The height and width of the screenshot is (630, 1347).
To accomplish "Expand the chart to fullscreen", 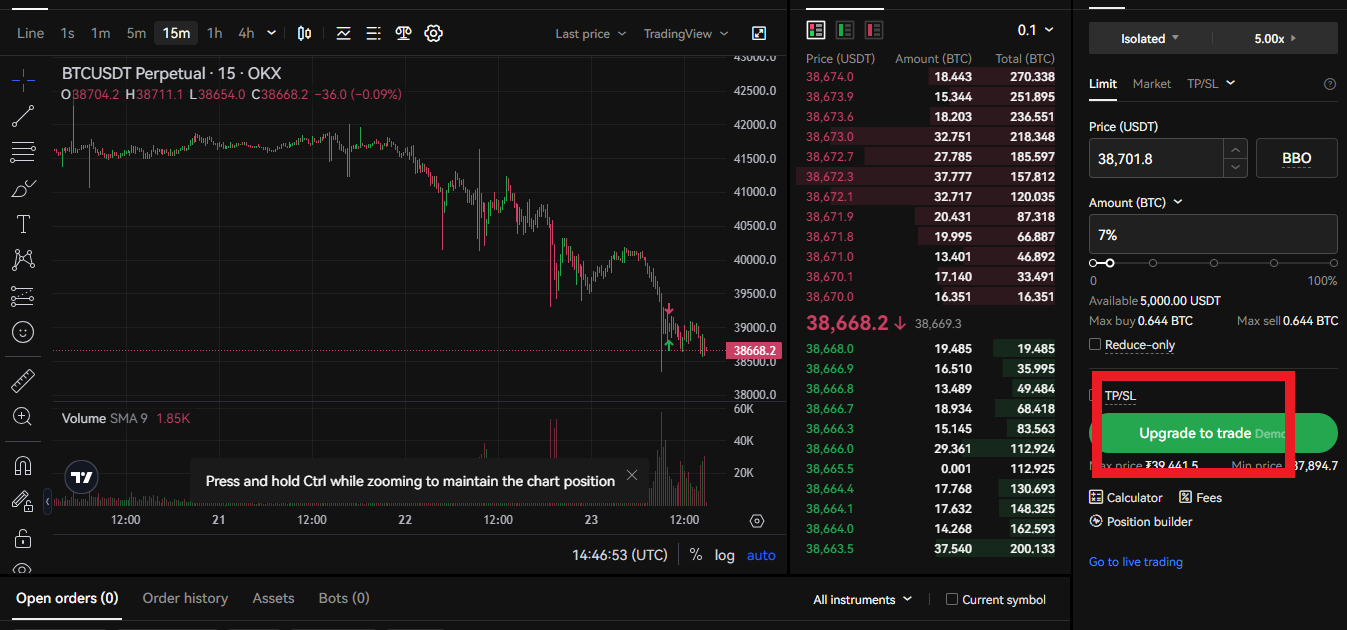I will coord(759,33).
